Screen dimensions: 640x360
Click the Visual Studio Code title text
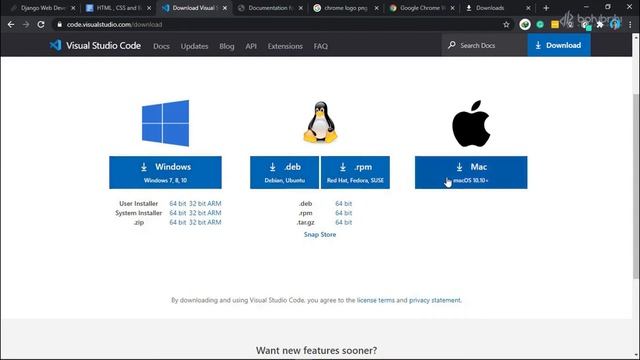click(x=103, y=45)
